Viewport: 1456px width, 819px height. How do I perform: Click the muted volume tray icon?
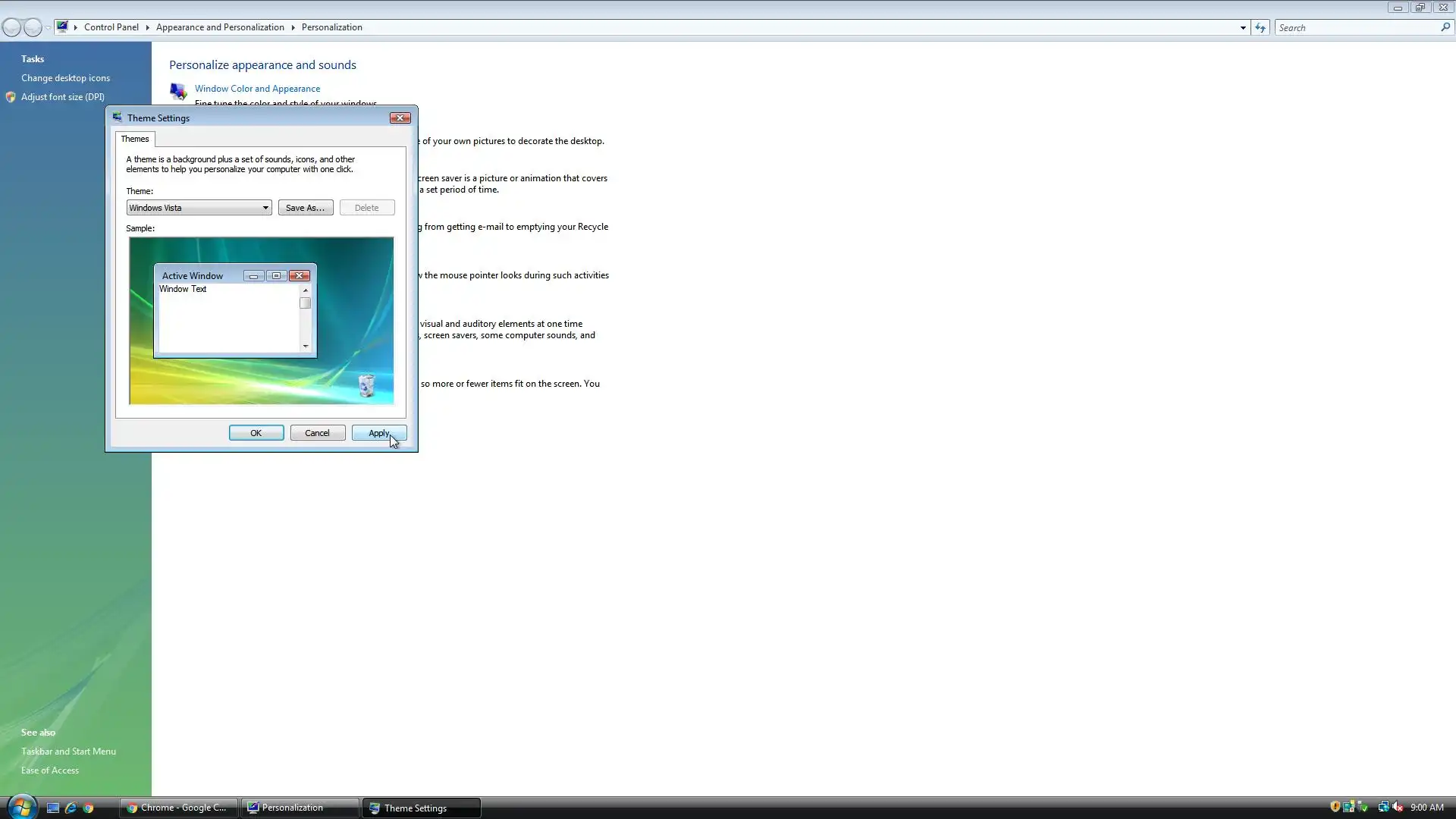click(1398, 807)
